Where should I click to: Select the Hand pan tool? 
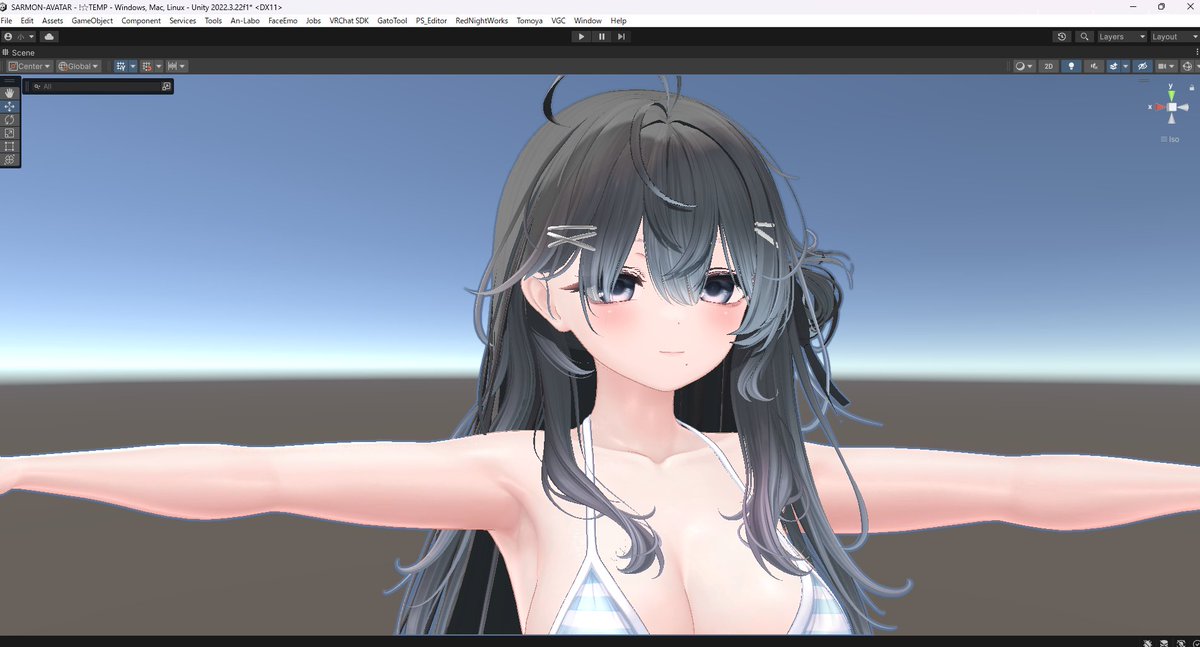[x=9, y=92]
